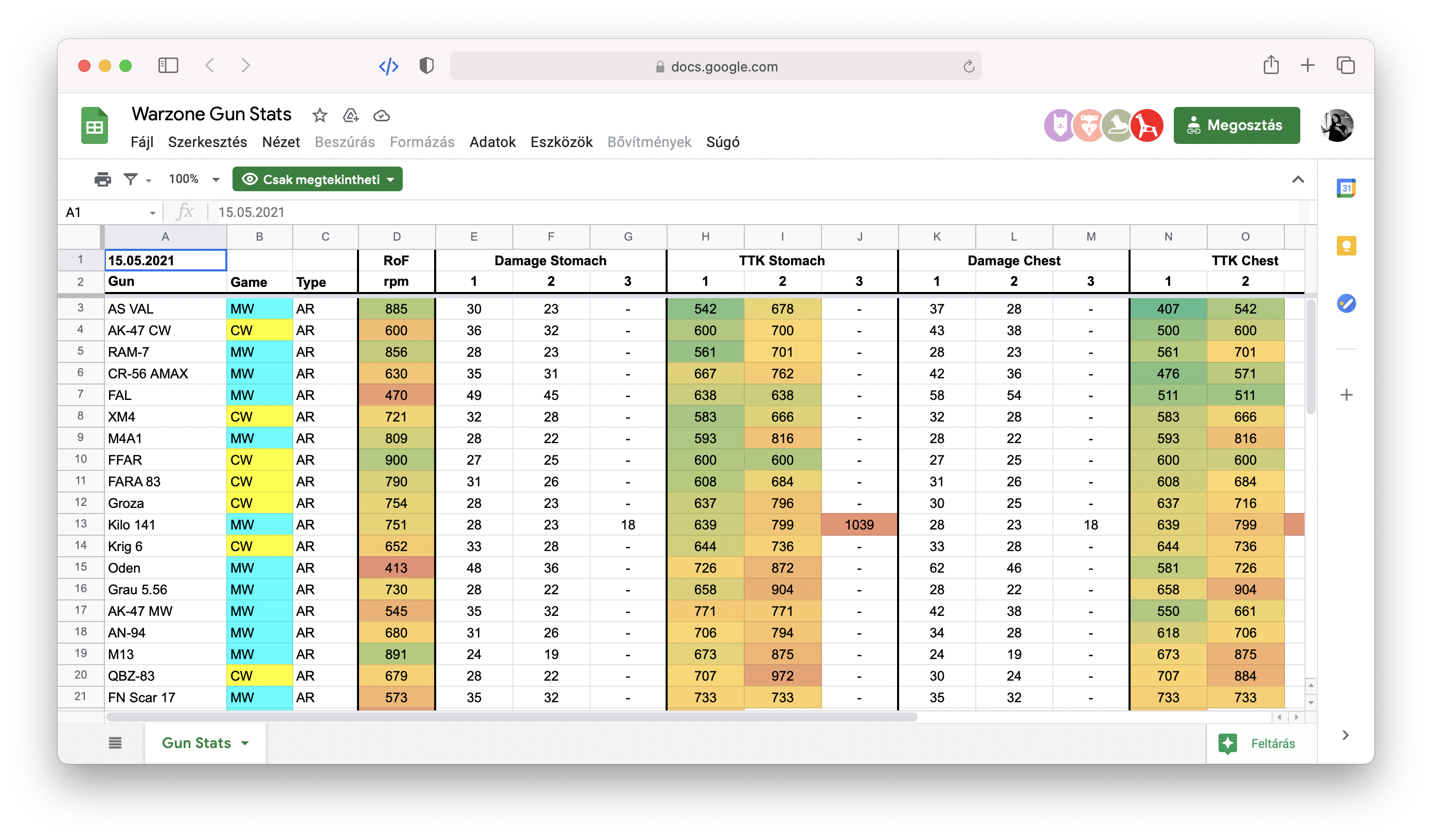Open the all sheets list icon
Image resolution: width=1432 pixels, height=840 pixels.
point(115,742)
